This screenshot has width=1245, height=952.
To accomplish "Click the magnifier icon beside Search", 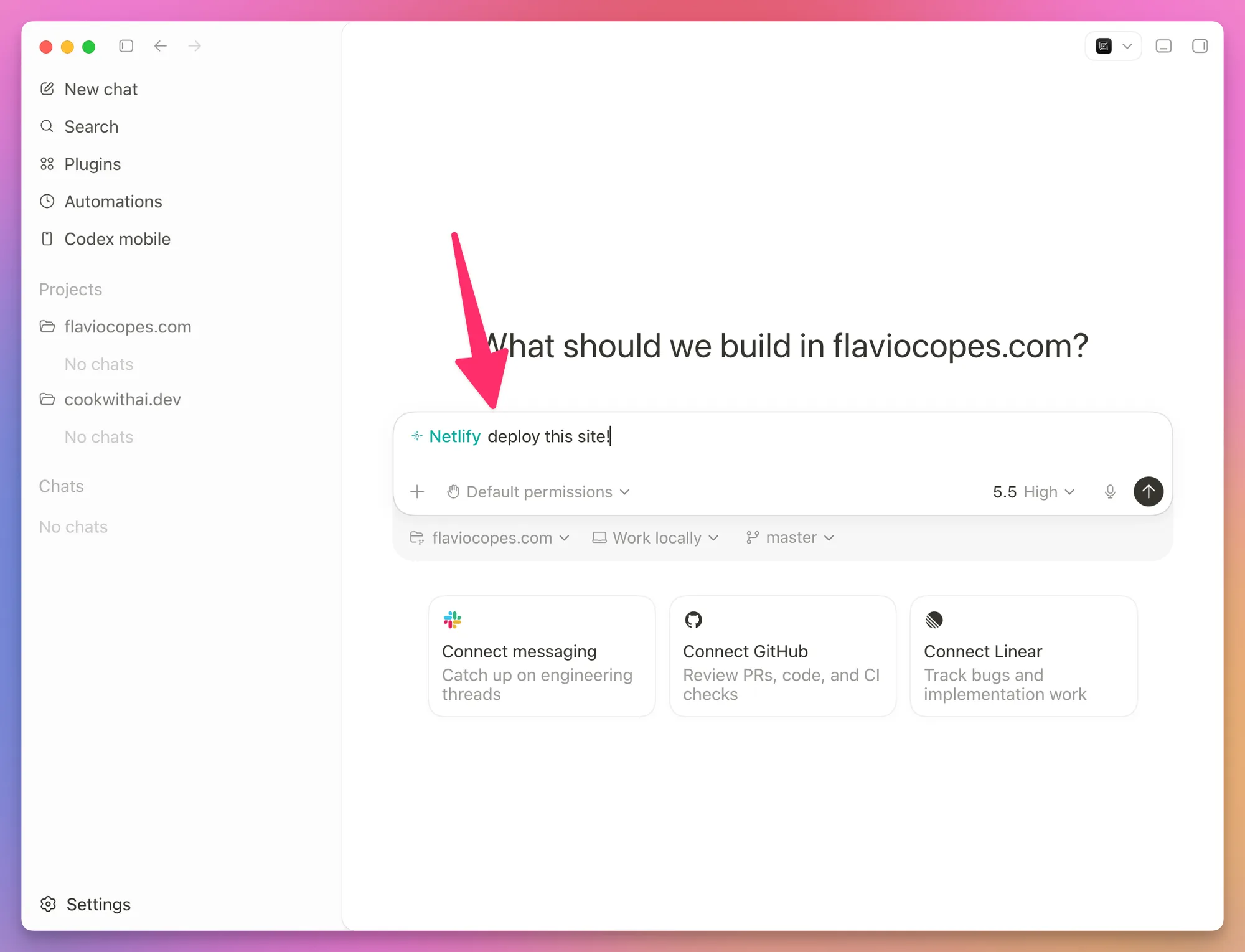I will coord(47,126).
